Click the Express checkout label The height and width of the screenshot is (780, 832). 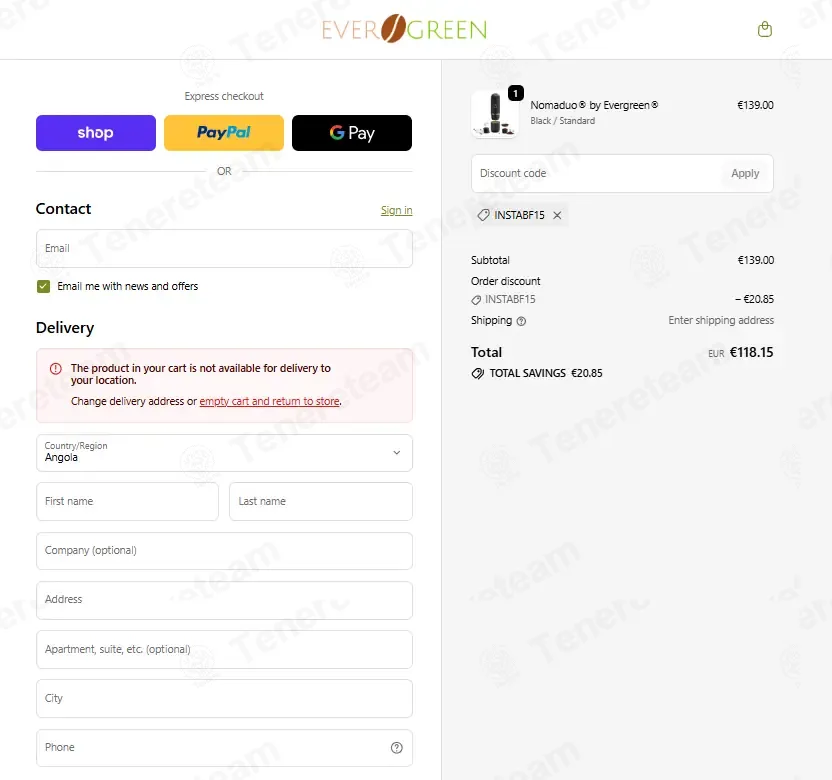[x=224, y=96]
